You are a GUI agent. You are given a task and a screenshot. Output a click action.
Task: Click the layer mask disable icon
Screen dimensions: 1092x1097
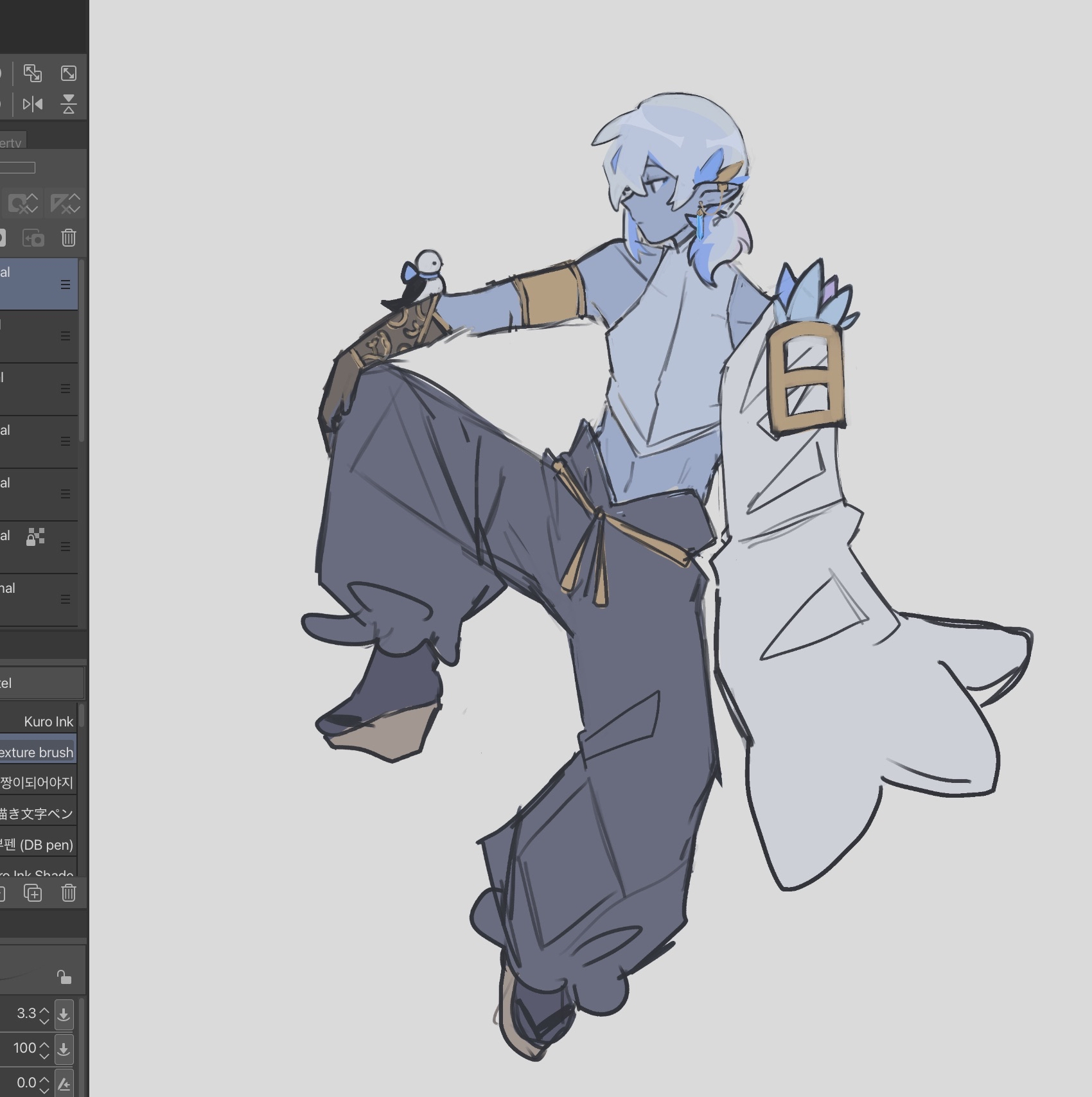[24, 204]
